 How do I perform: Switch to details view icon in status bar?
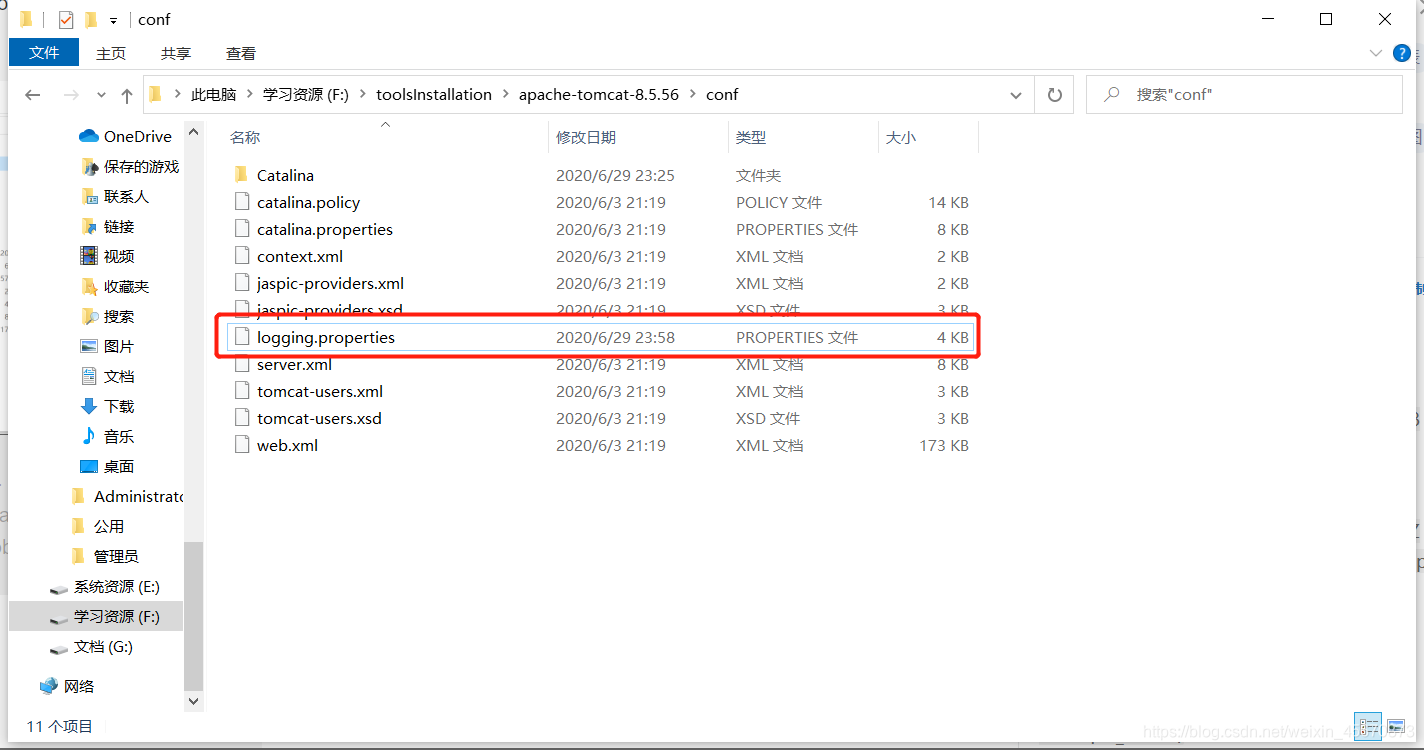pyautogui.click(x=1367, y=726)
